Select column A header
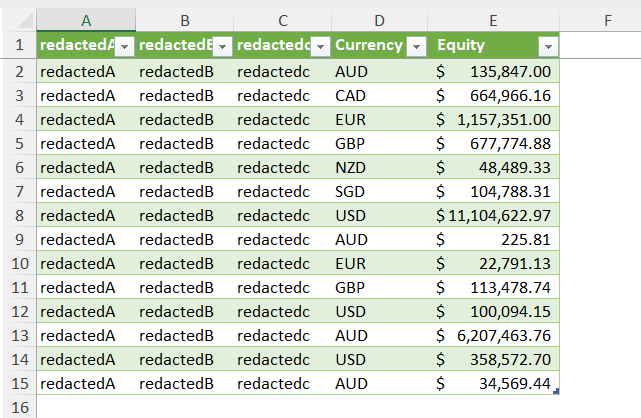Viewport: 641px width, 418px height. pos(86,19)
